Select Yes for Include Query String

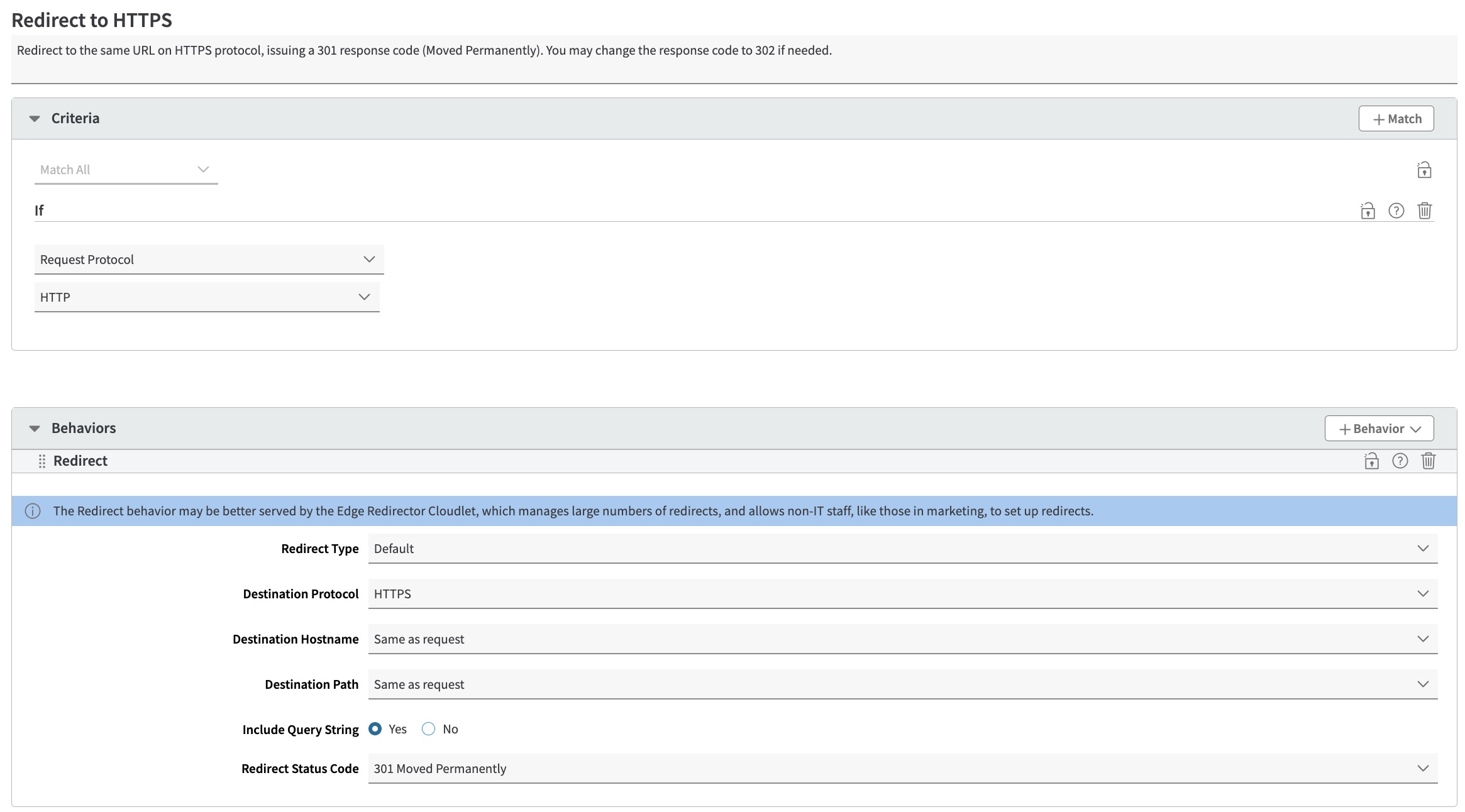[375, 729]
